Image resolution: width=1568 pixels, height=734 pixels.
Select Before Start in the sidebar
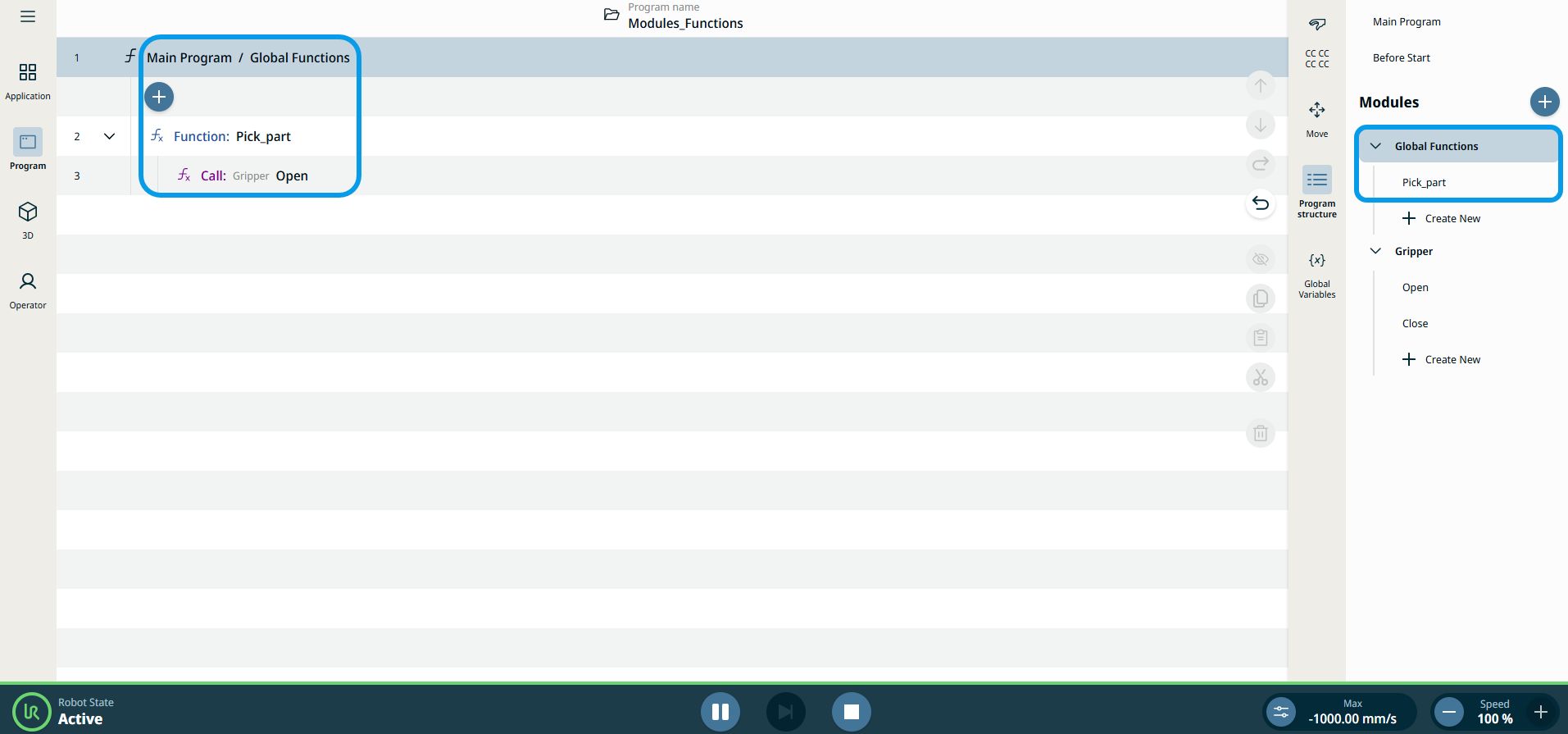tap(1401, 58)
